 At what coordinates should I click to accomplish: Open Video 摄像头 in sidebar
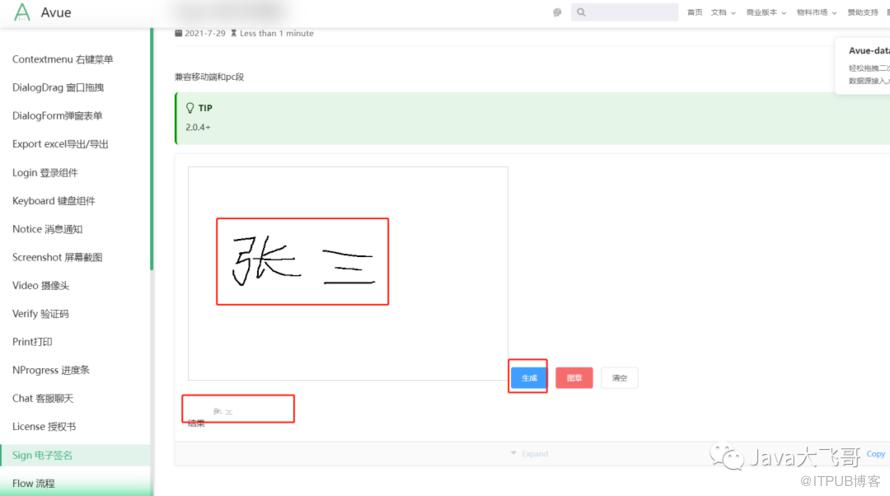tap(40, 285)
